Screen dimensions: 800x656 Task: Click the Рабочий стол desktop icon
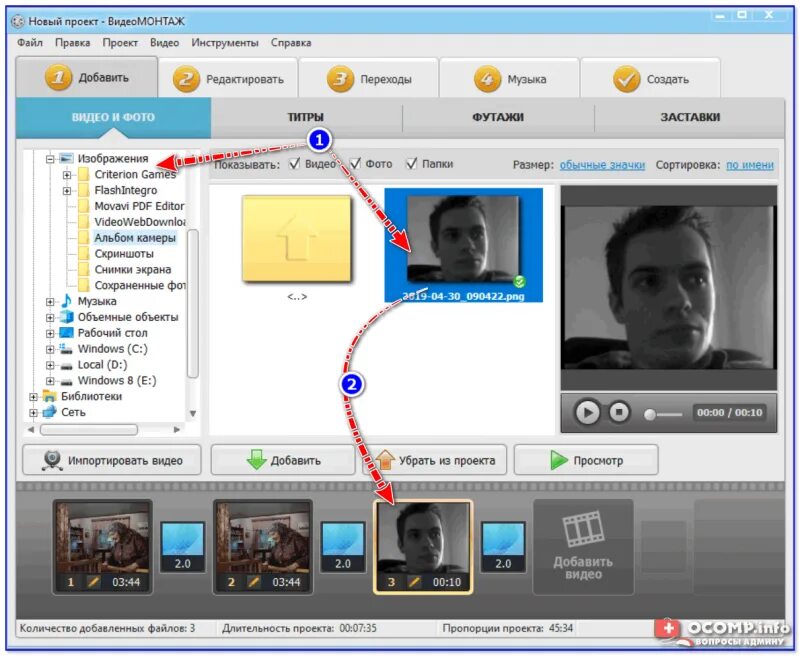(67, 333)
